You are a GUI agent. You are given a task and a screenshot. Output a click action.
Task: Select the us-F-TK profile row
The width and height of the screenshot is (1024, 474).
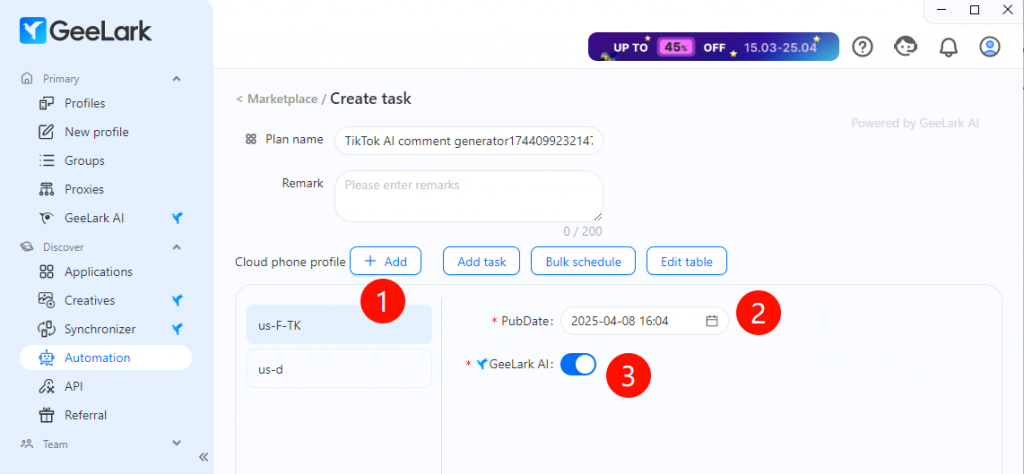339,324
